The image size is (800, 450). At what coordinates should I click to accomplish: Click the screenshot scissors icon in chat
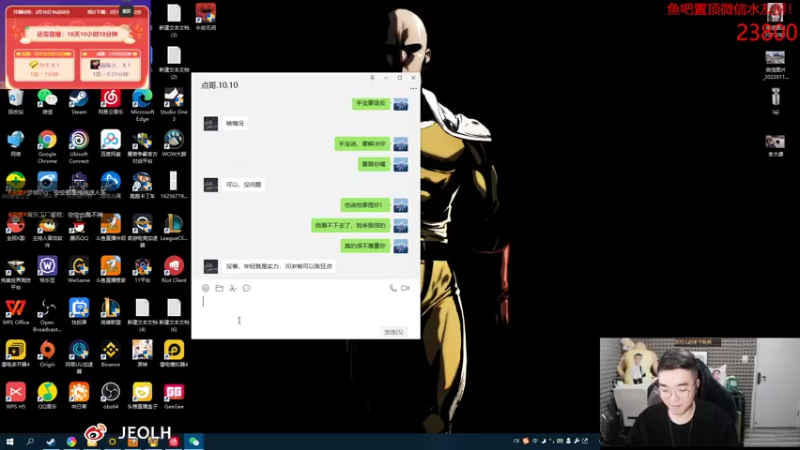click(x=233, y=288)
